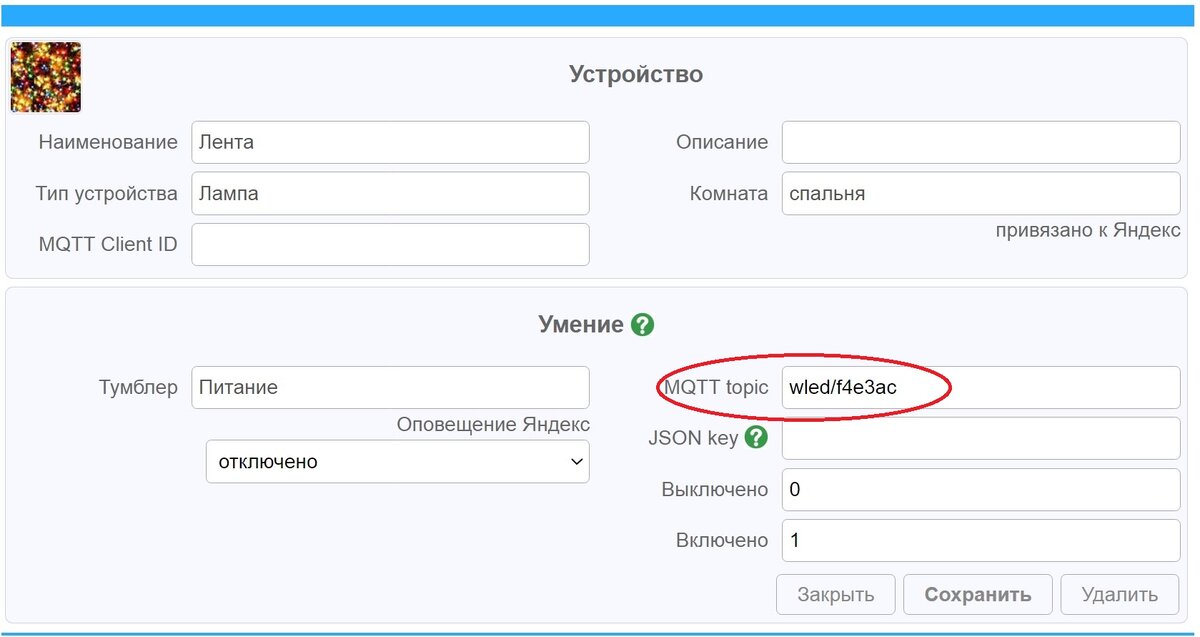Click the Включено field containing 1
The height and width of the screenshot is (637, 1200).
[980, 540]
